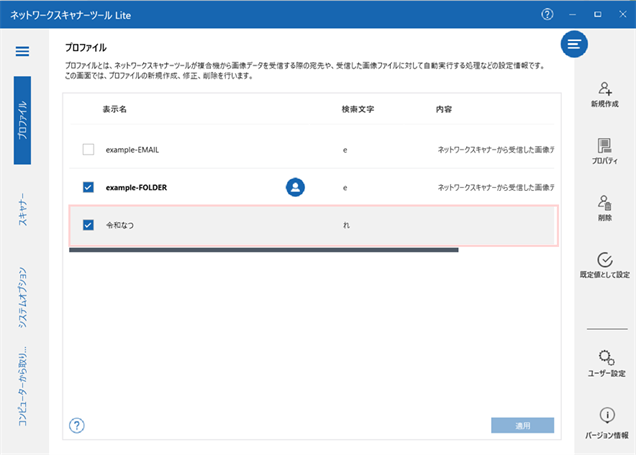
Task: Open ユーザー設定 gear icon
Action: click(604, 358)
